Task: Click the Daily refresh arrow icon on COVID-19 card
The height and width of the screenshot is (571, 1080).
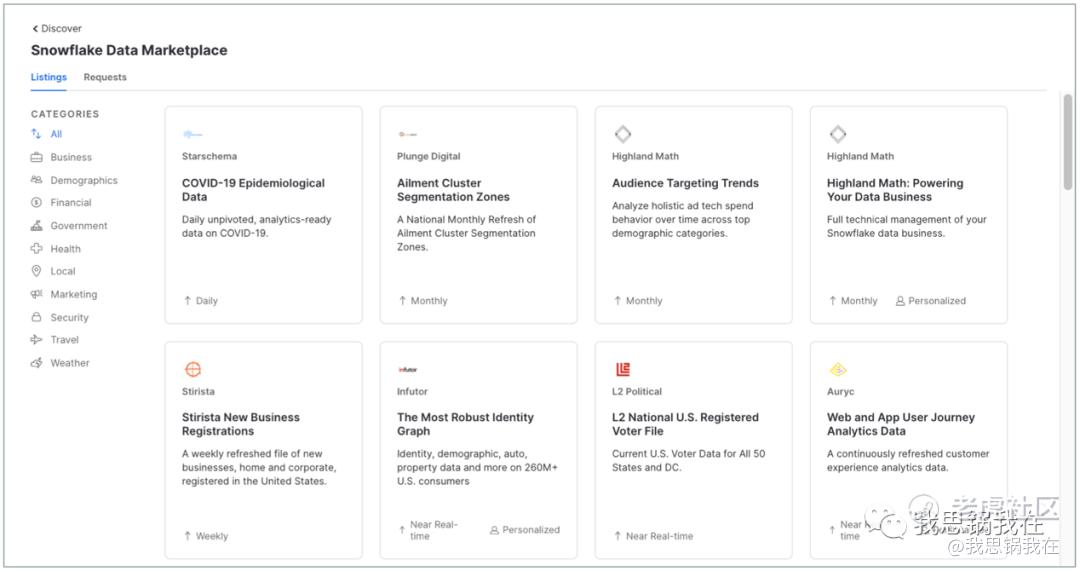Action: [x=187, y=300]
